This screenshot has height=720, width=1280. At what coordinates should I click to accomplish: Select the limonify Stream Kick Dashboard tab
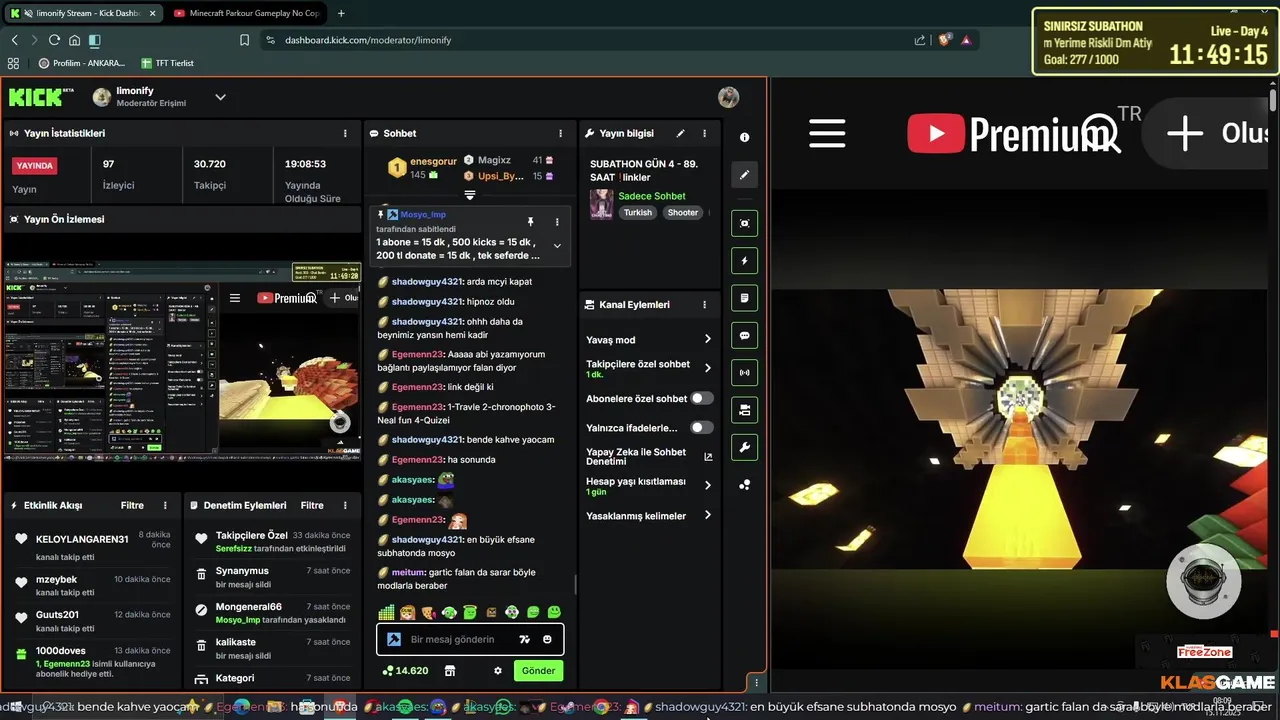coord(85,13)
